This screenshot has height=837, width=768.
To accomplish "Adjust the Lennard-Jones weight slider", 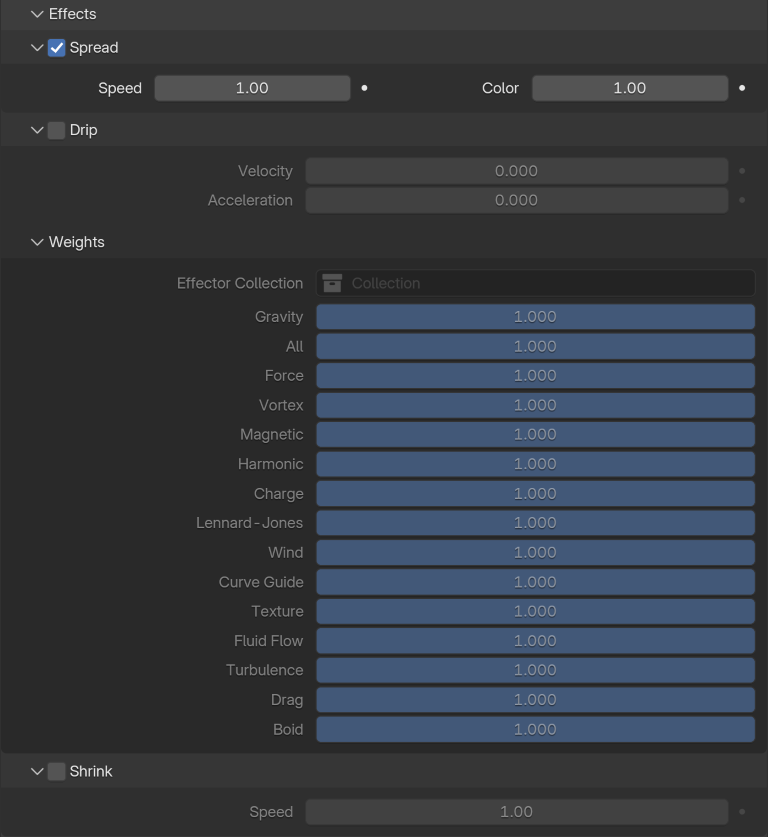I will 535,523.
